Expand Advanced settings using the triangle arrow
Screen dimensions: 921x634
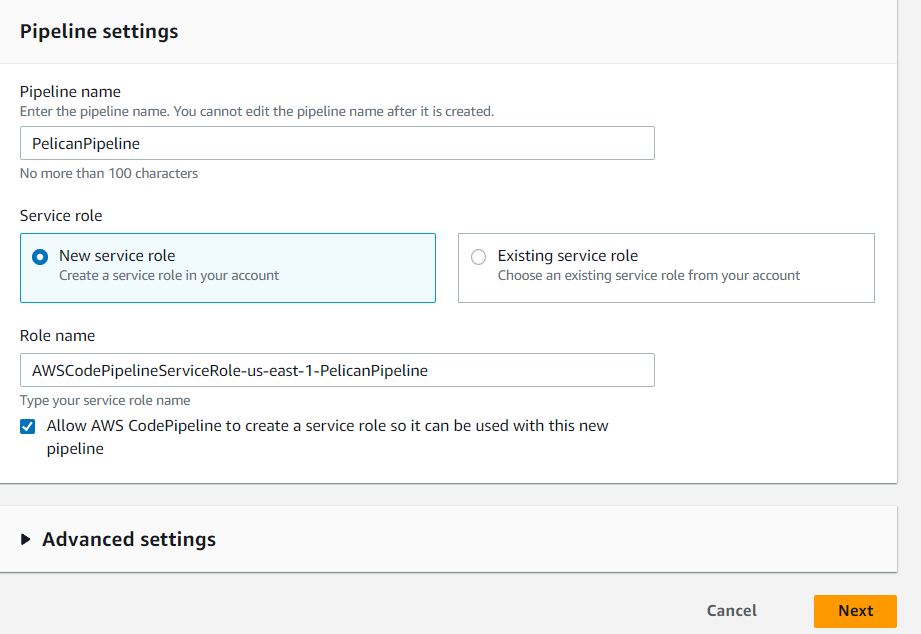(x=26, y=539)
